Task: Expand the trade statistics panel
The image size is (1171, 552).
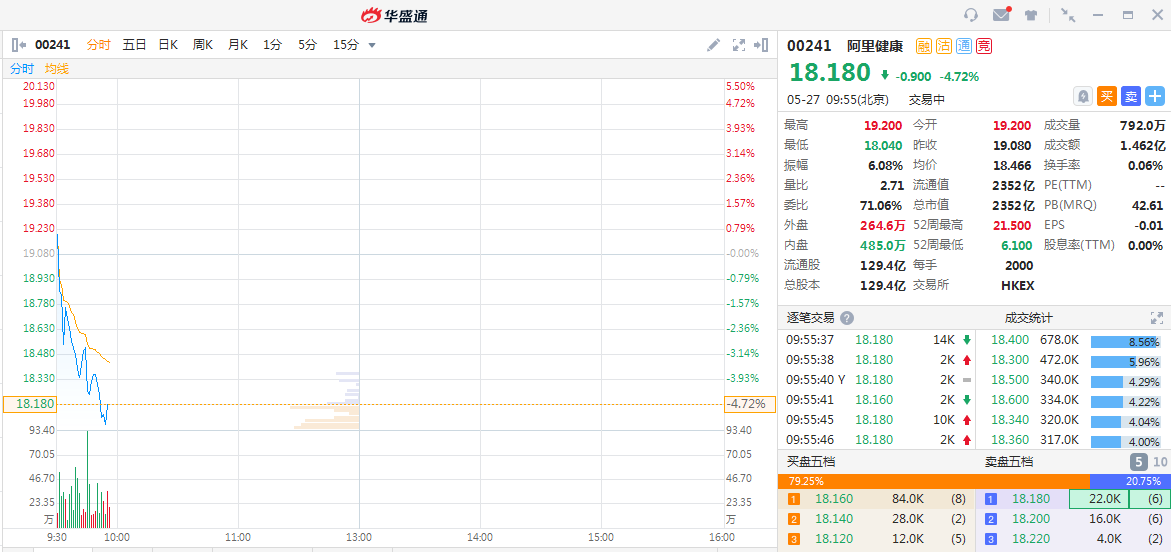Action: (x=1157, y=318)
